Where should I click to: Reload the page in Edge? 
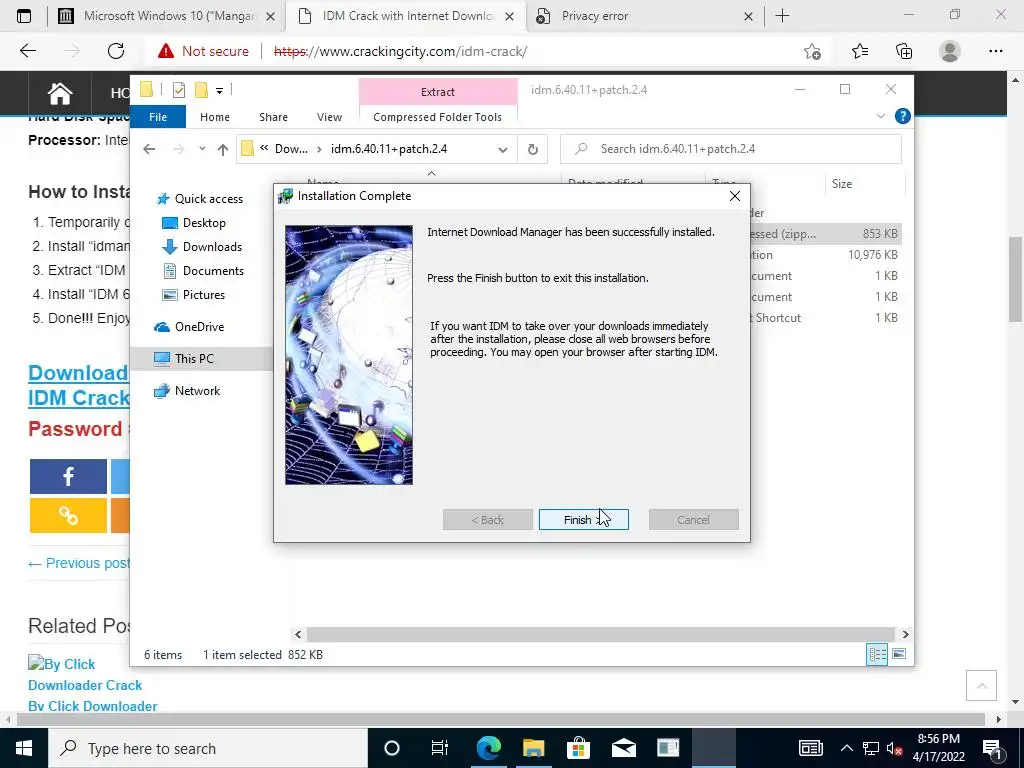pos(116,51)
